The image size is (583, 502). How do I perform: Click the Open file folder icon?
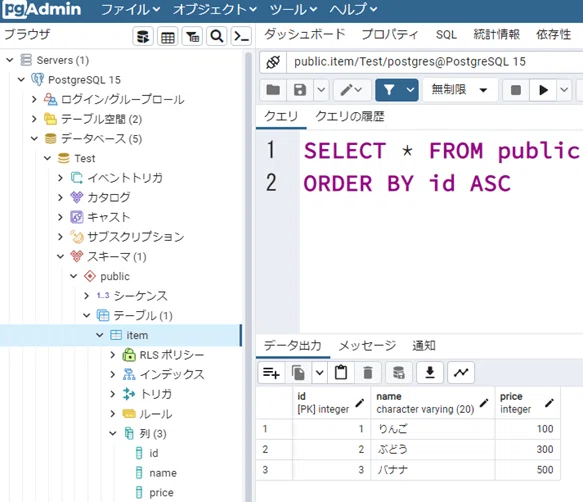tap(273, 90)
